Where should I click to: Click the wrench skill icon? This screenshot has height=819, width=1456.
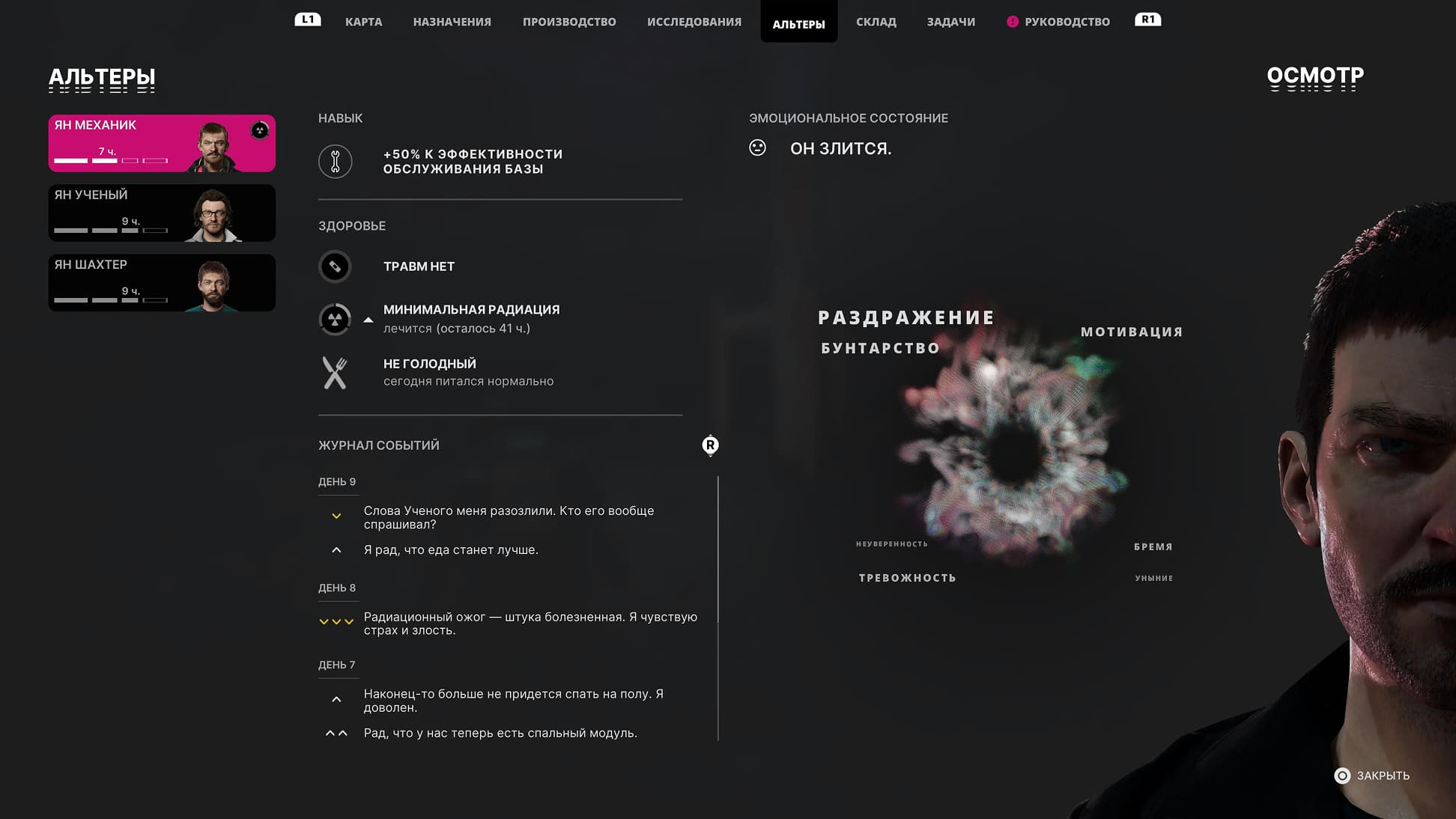pyautogui.click(x=335, y=162)
